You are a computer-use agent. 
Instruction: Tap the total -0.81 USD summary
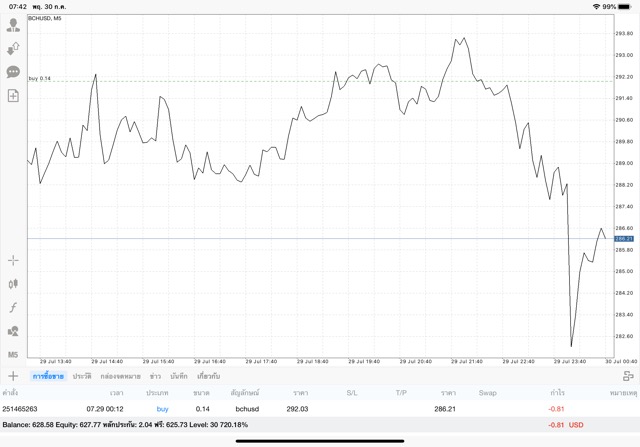tap(565, 425)
